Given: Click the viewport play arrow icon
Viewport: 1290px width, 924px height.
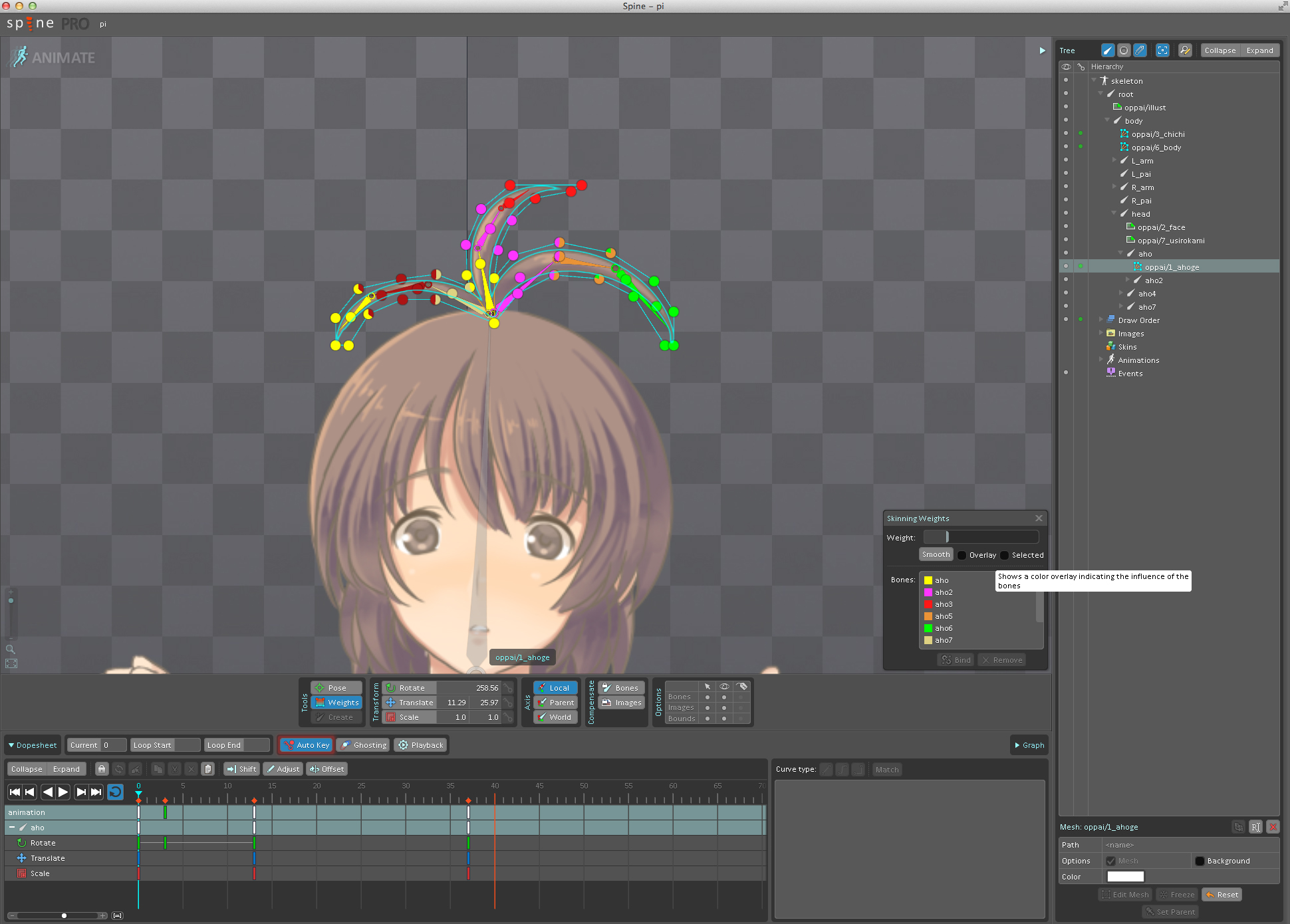Looking at the screenshot, I should (x=1042, y=51).
